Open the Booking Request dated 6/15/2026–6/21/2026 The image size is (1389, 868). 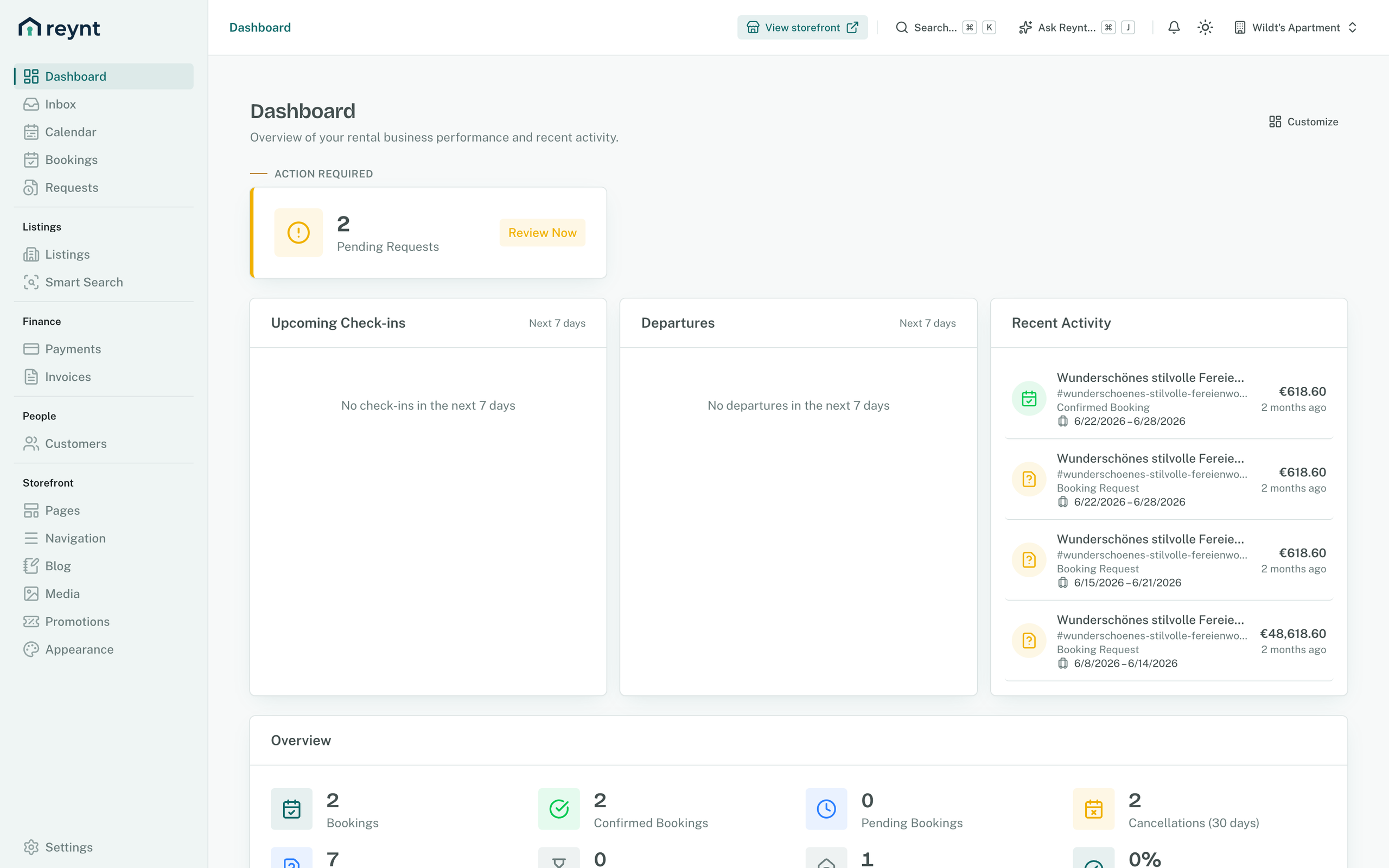pos(1169,560)
